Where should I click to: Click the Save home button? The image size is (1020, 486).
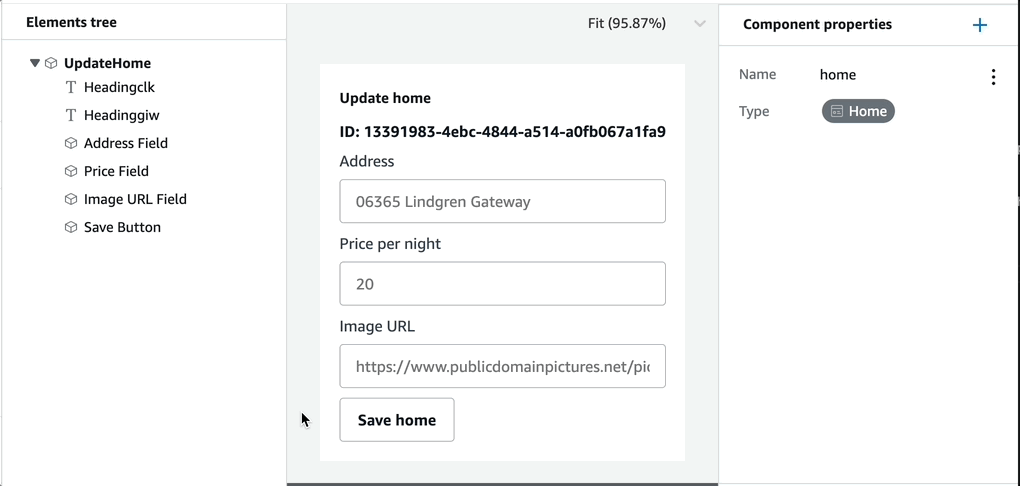397,420
